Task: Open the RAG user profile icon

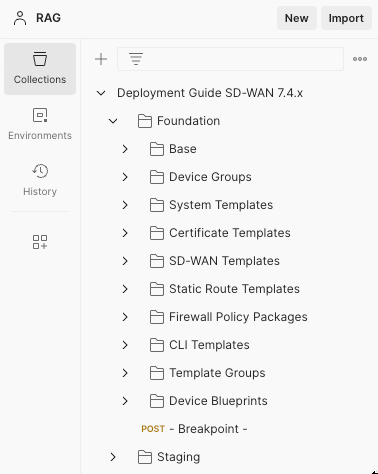Action: point(20,18)
